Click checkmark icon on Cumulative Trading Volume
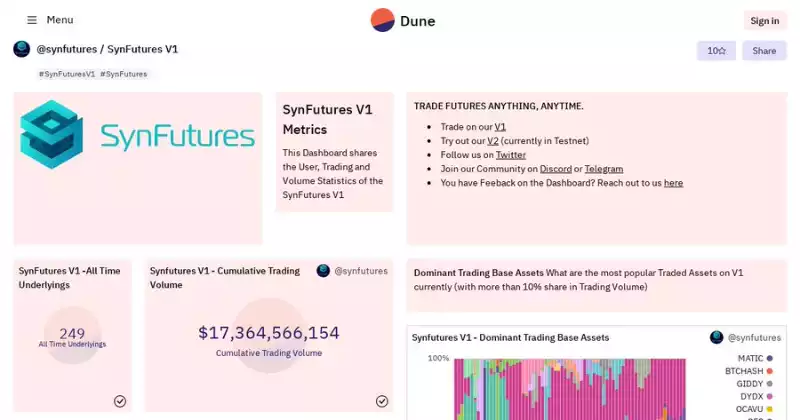The image size is (800, 420). pyautogui.click(x=382, y=401)
